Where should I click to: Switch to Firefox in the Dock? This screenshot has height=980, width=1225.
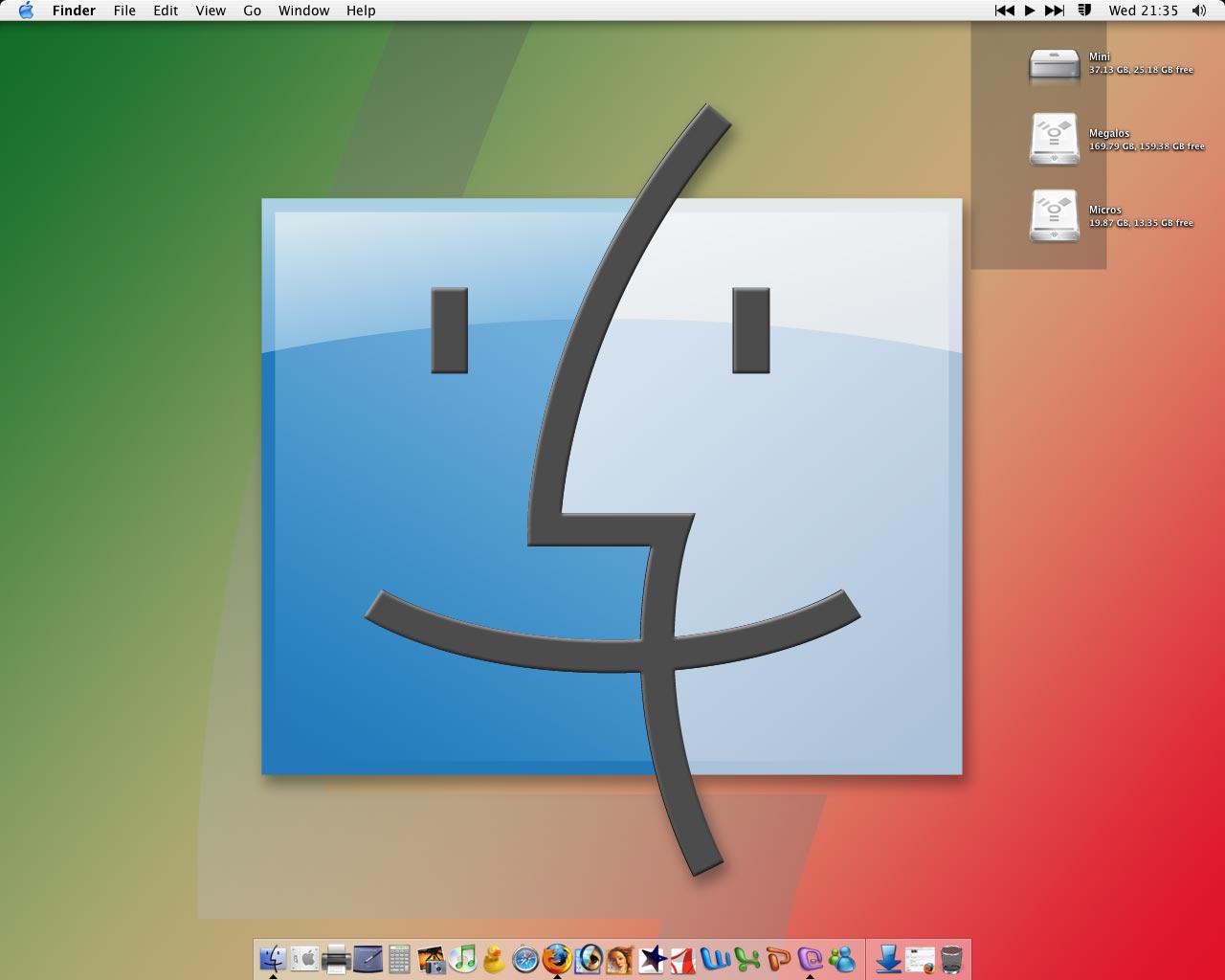pos(557,958)
